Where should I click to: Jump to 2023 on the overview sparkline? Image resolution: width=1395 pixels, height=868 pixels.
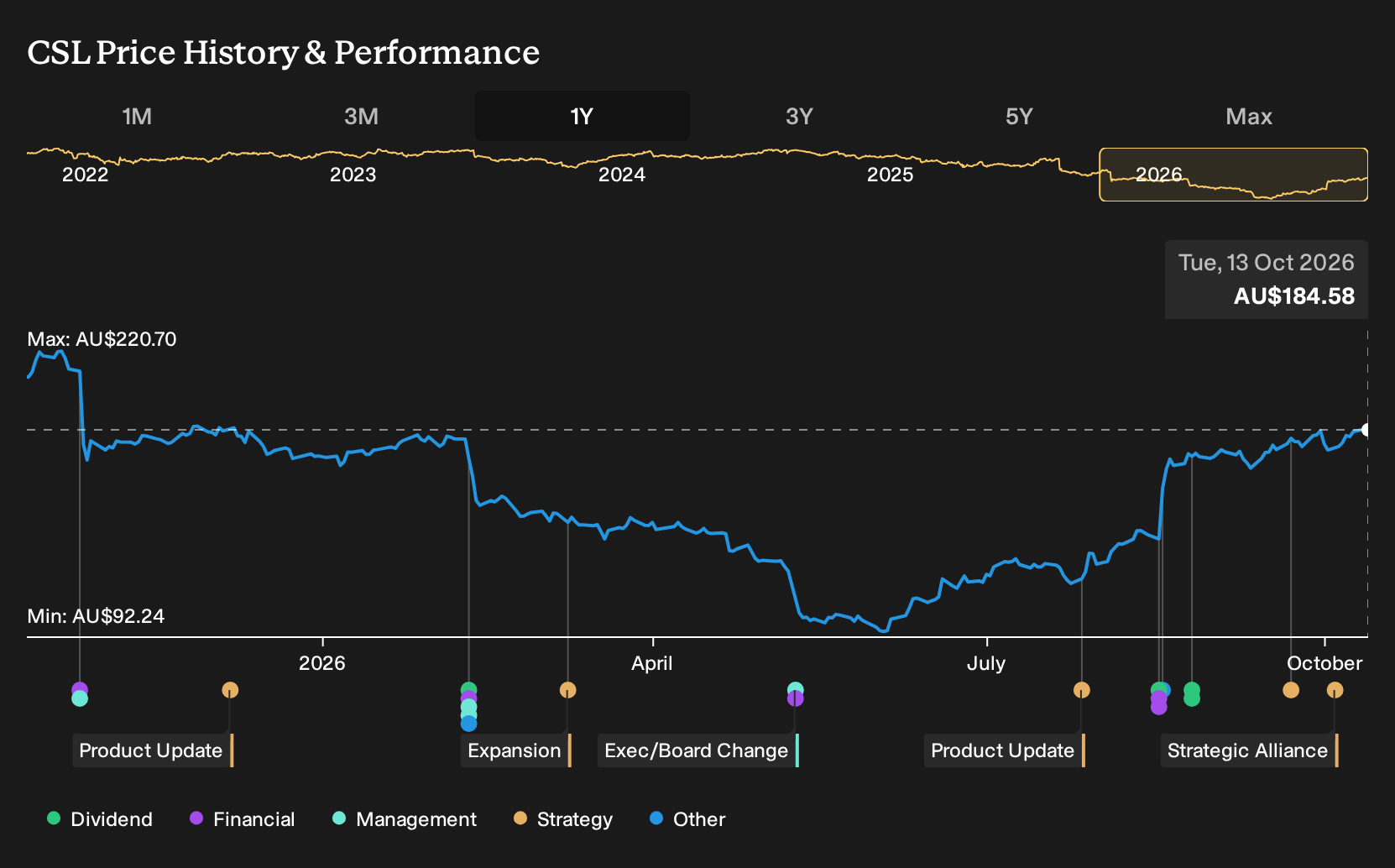click(x=353, y=175)
